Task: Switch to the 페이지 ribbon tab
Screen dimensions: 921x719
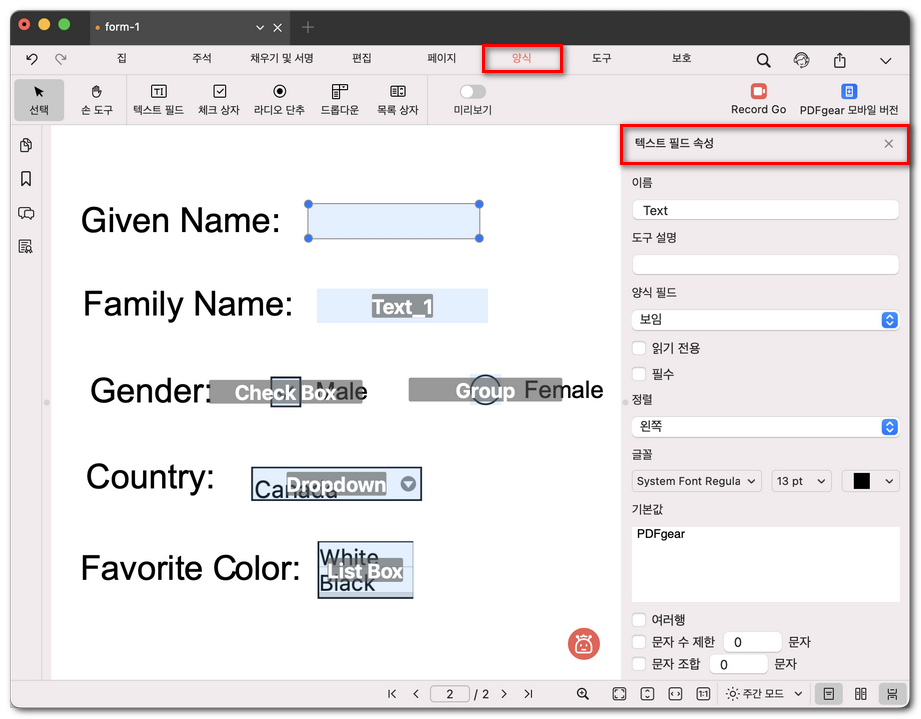Action: [442, 58]
